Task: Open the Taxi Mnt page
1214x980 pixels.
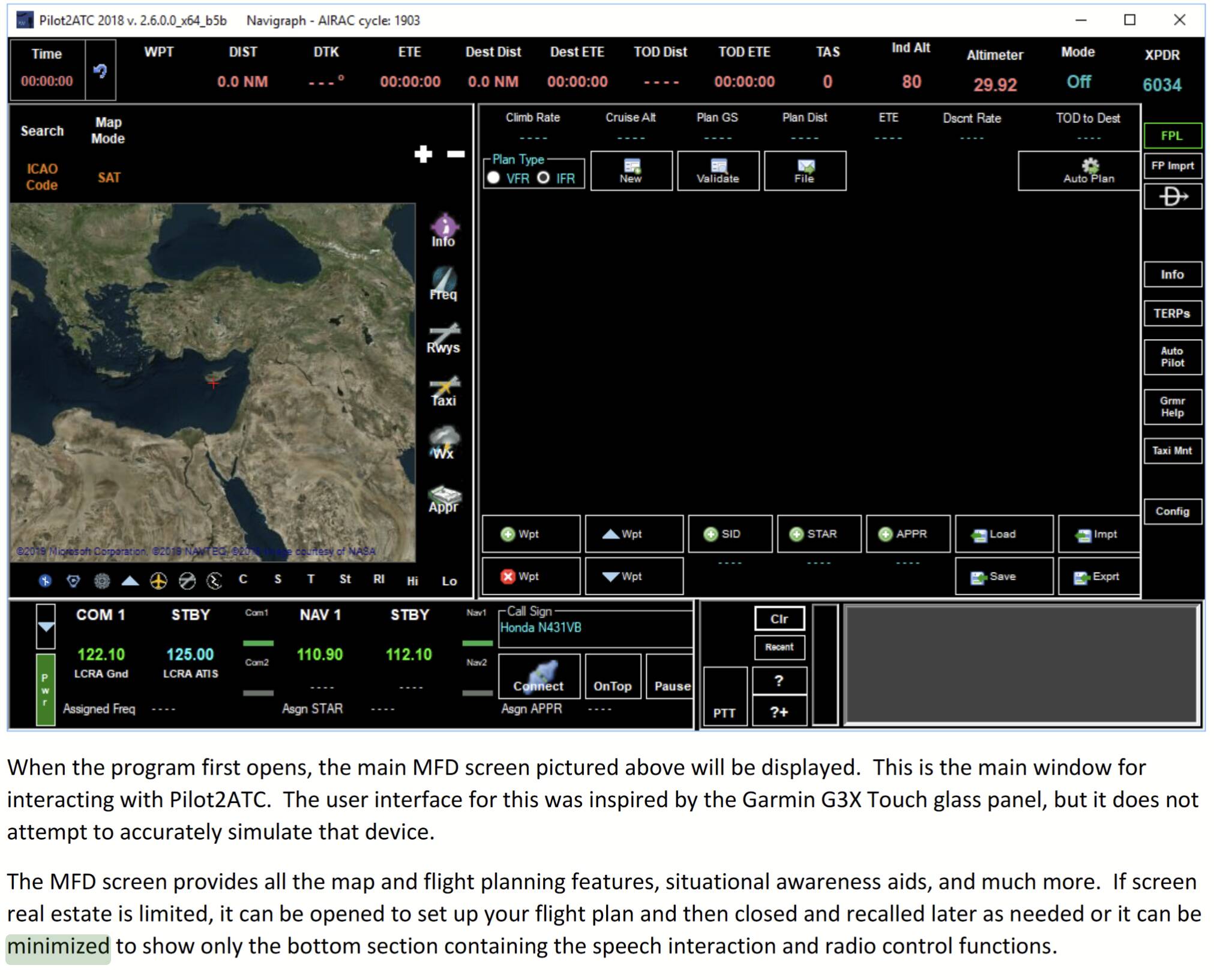Action: click(x=1172, y=451)
